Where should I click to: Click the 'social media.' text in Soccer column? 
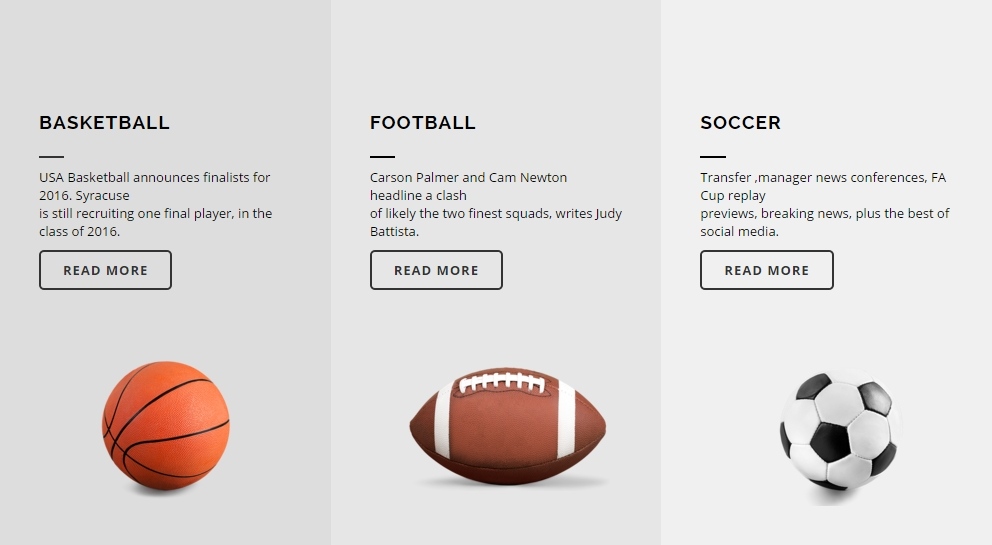740,231
